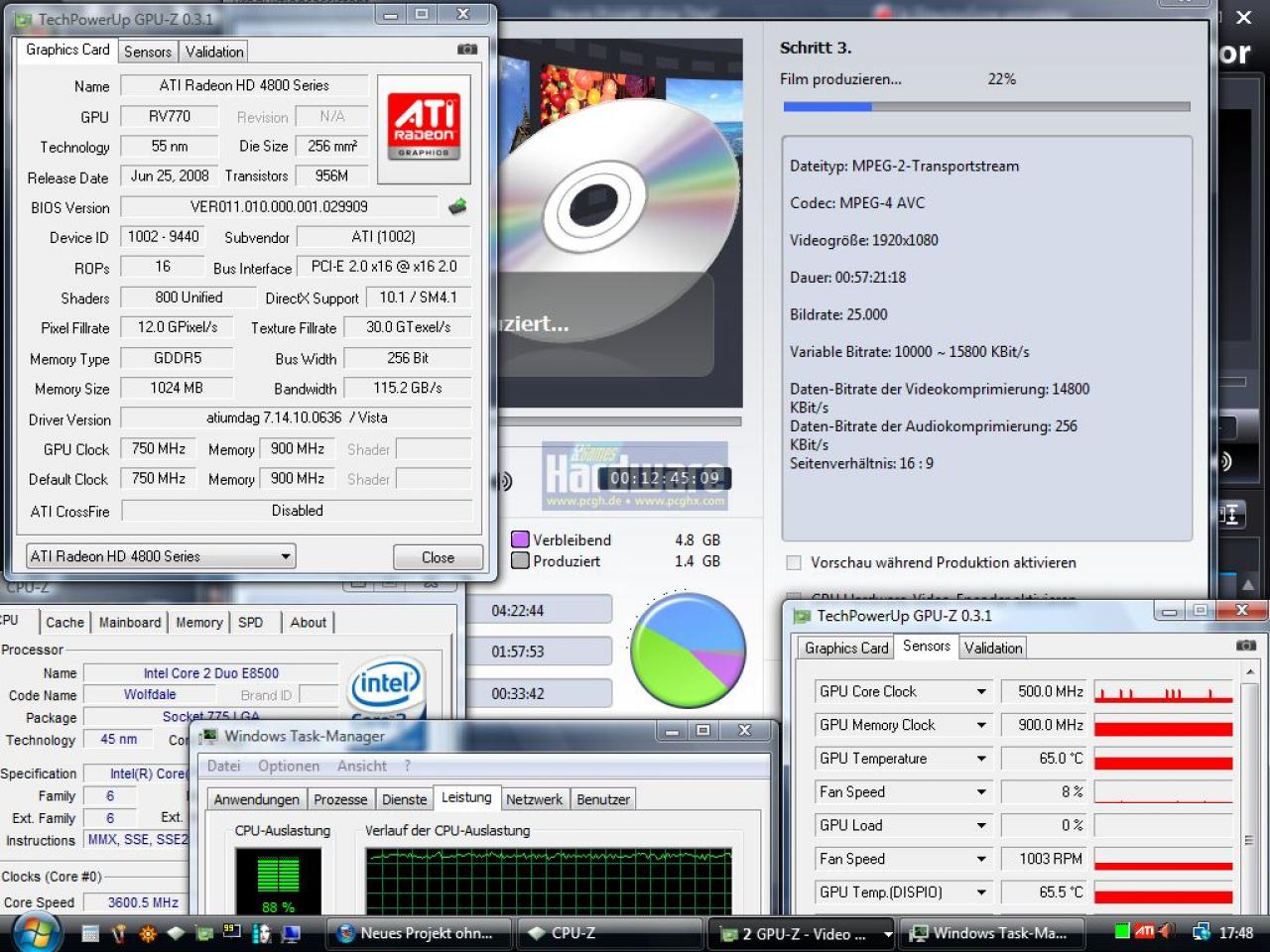This screenshot has width=1270, height=952.
Task: Click the GPU Core Clock 500.0 MHz value field
Action: point(1044,692)
